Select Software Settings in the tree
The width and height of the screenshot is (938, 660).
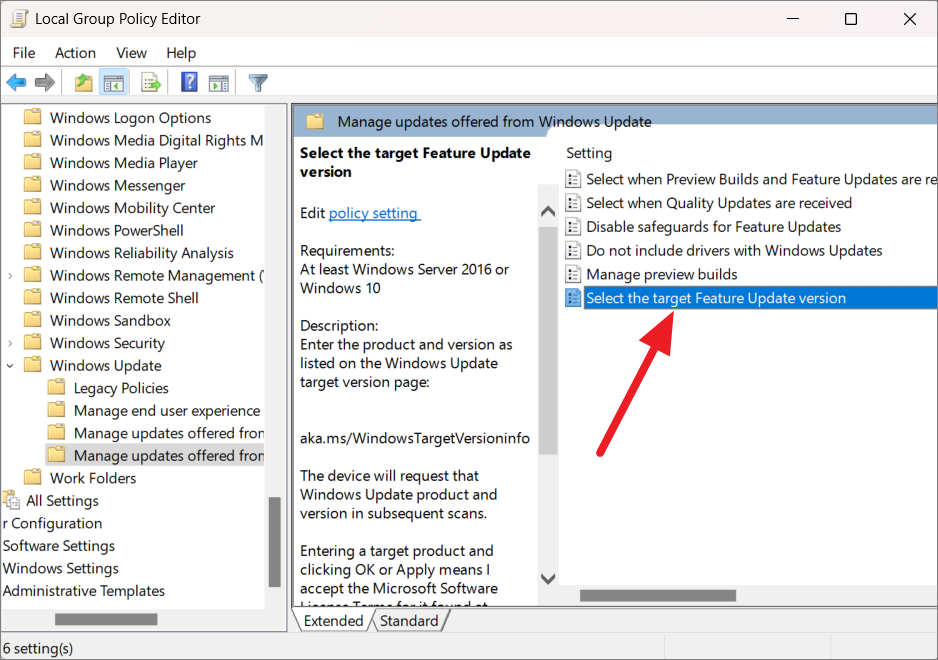click(59, 546)
